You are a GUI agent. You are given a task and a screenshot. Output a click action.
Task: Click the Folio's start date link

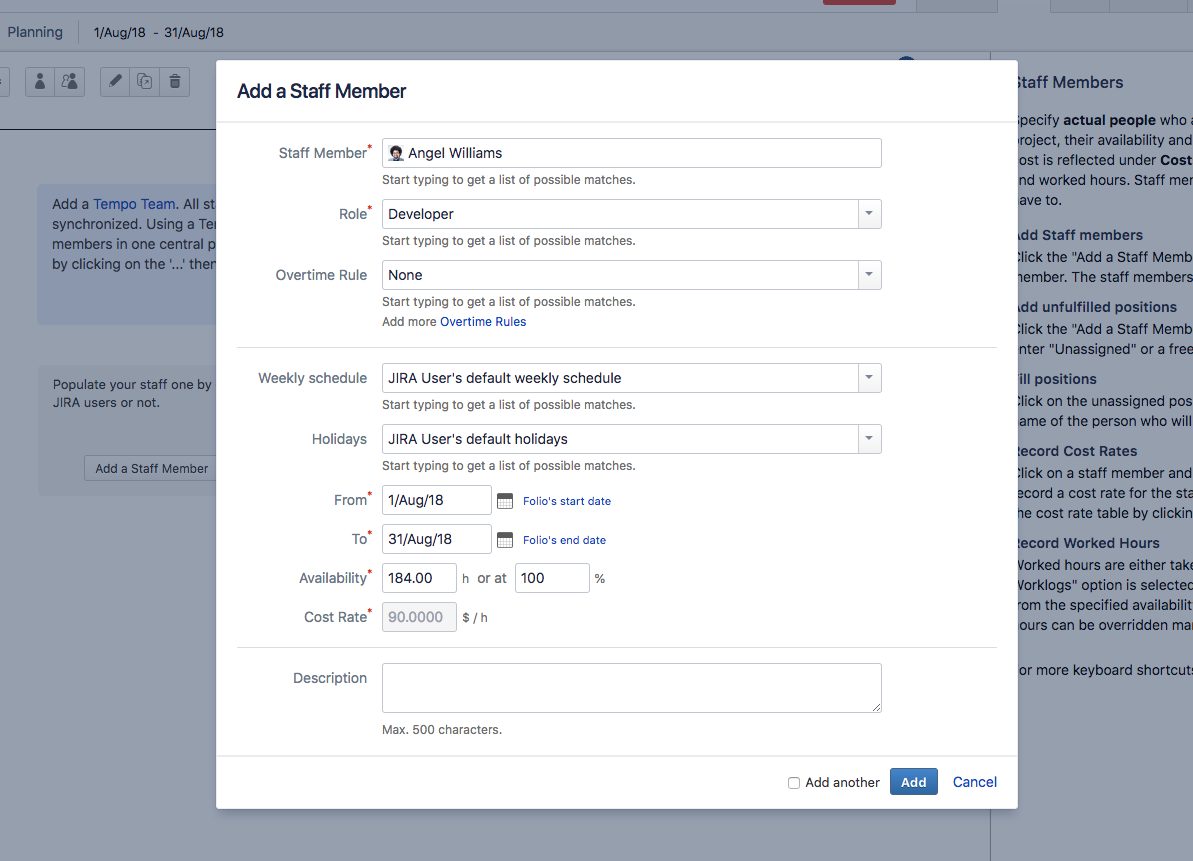[x=566, y=501]
